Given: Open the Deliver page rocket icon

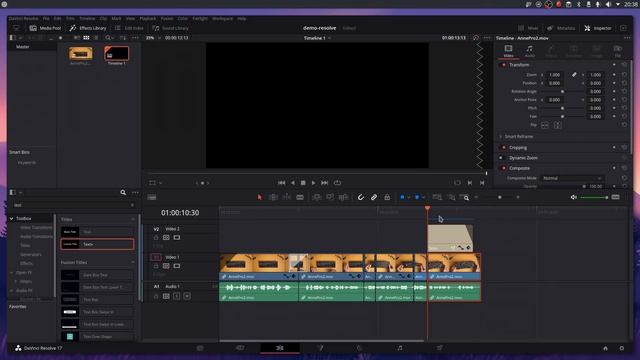Looking at the screenshot, I should point(440,348).
